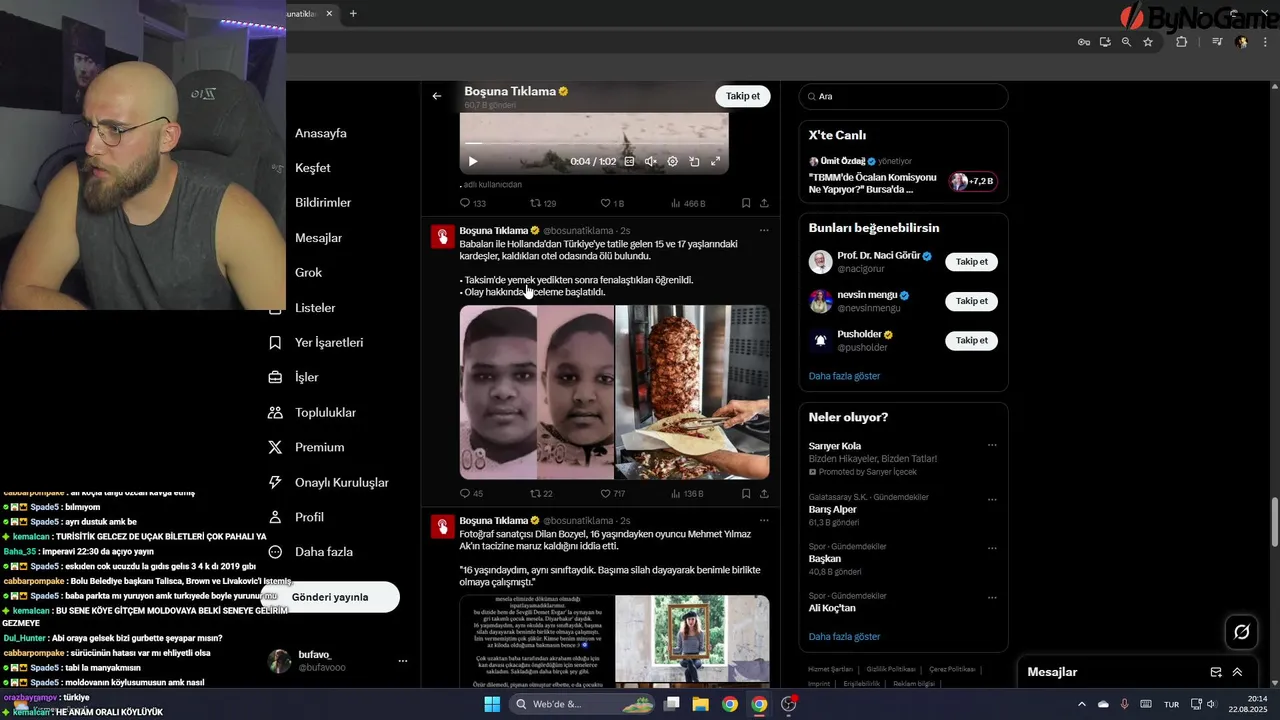Like the post with 1 B likes
Viewport: 1280px width, 720px height.
click(612, 203)
